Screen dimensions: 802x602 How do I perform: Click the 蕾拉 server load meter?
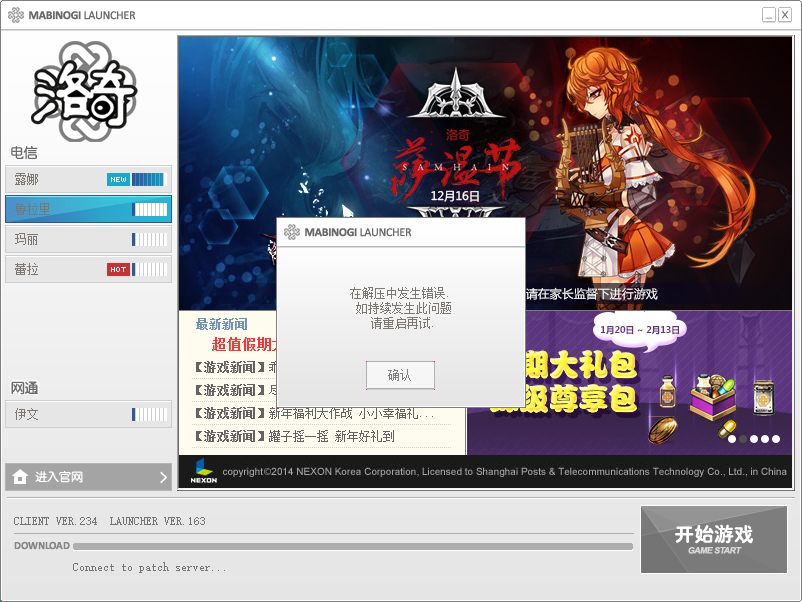point(149,270)
